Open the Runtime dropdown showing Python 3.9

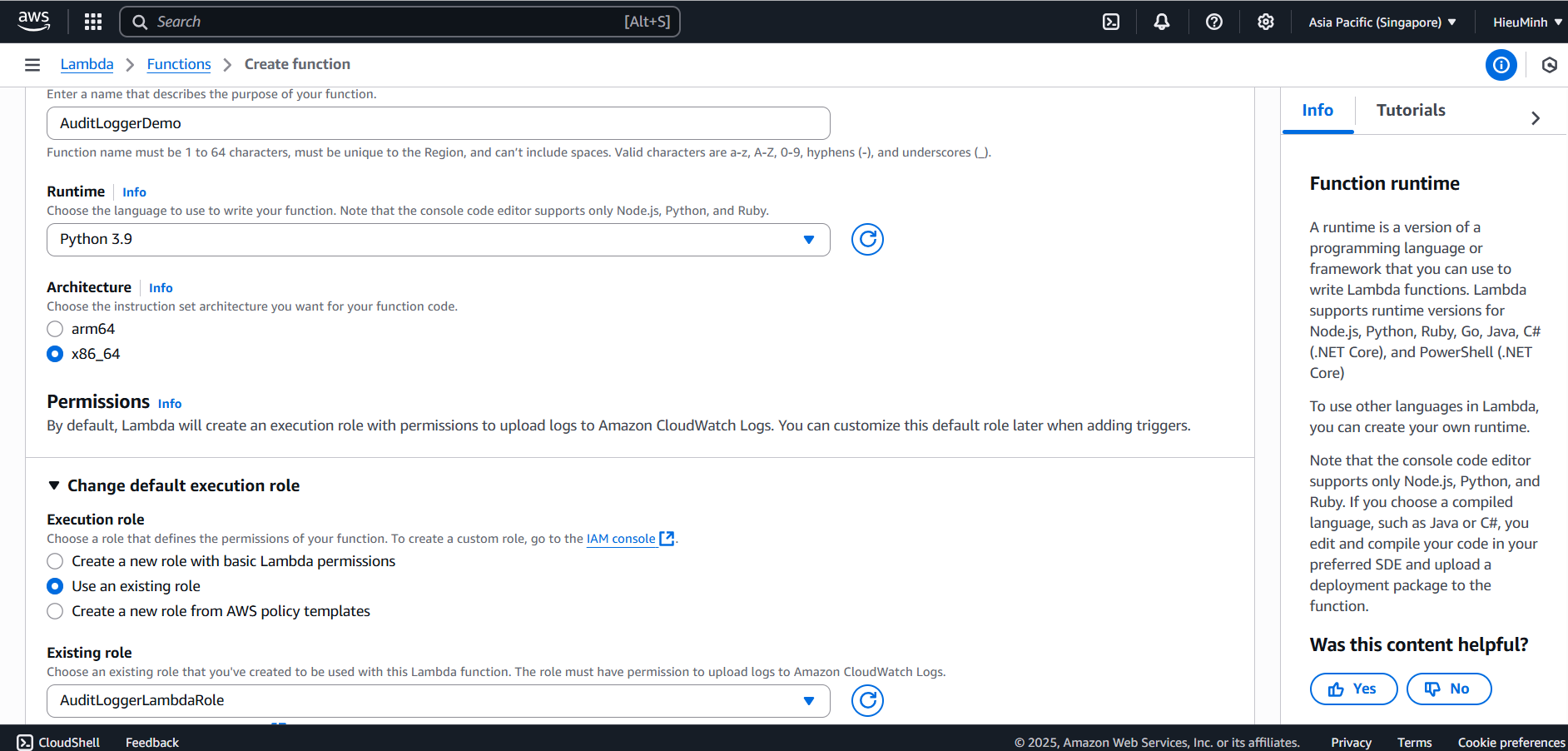pyautogui.click(x=439, y=240)
